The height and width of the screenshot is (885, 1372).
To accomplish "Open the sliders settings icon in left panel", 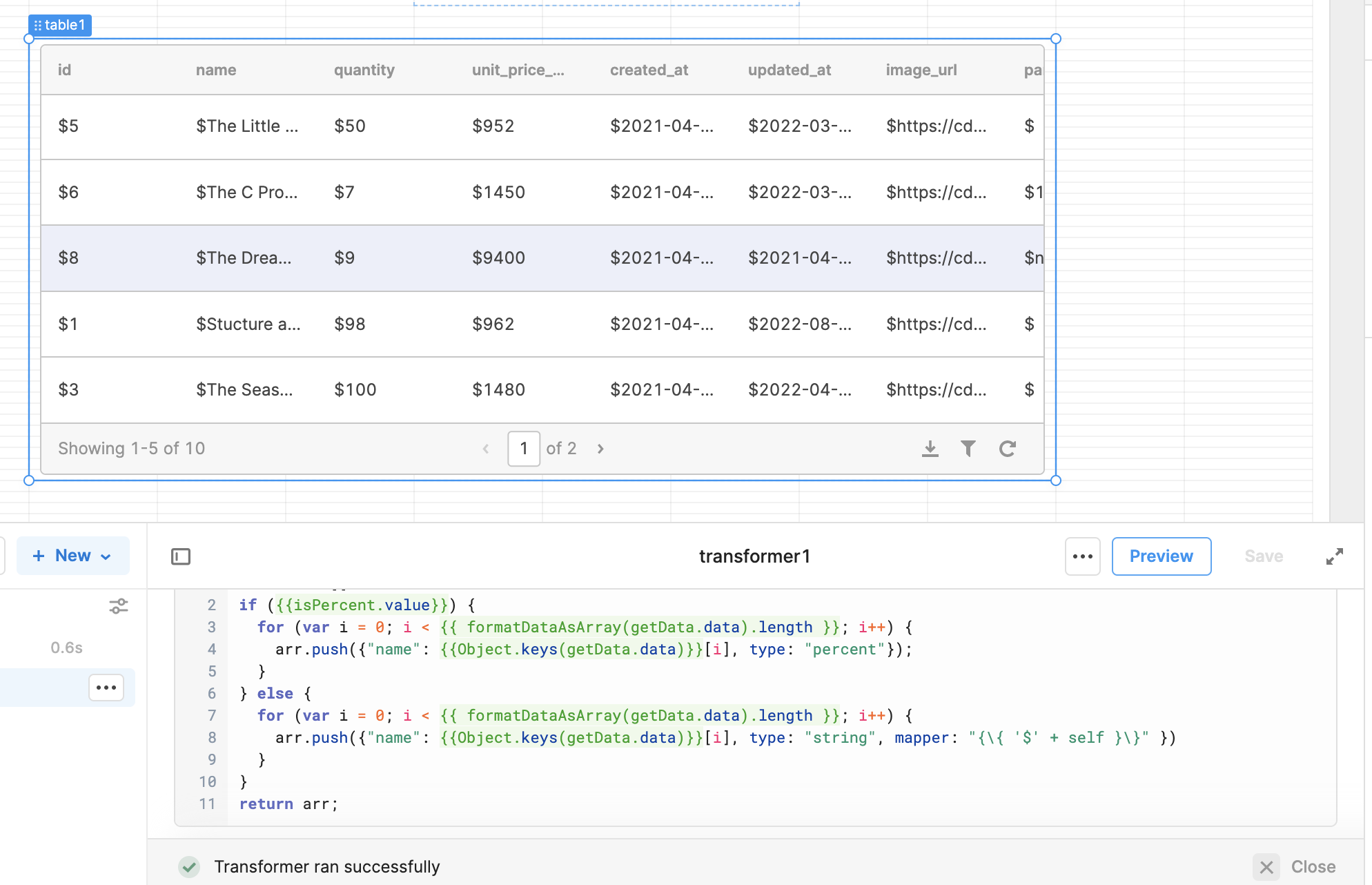I will click(x=119, y=606).
